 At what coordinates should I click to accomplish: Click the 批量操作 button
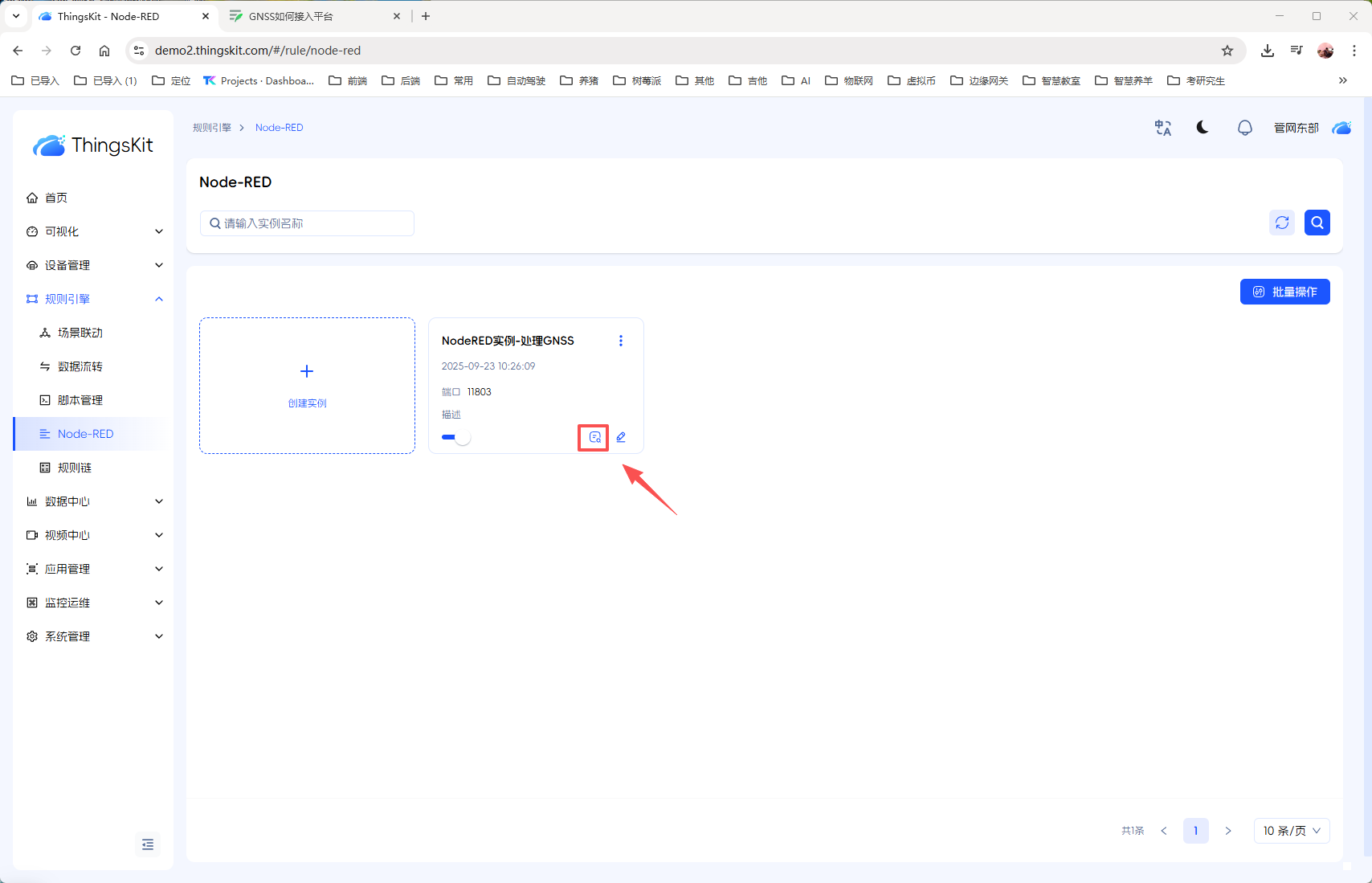pyautogui.click(x=1284, y=292)
